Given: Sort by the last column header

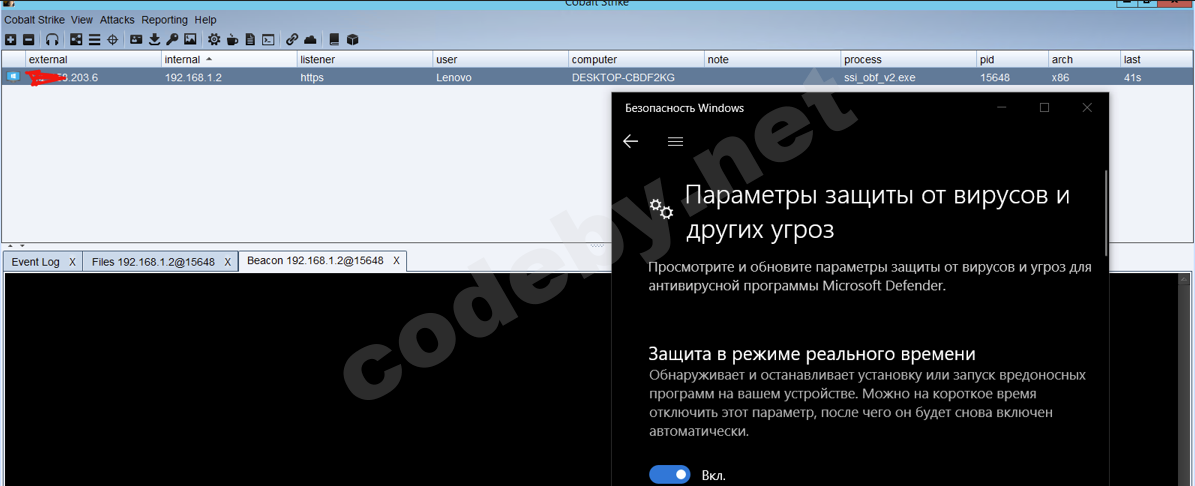Looking at the screenshot, I should (x=1155, y=59).
